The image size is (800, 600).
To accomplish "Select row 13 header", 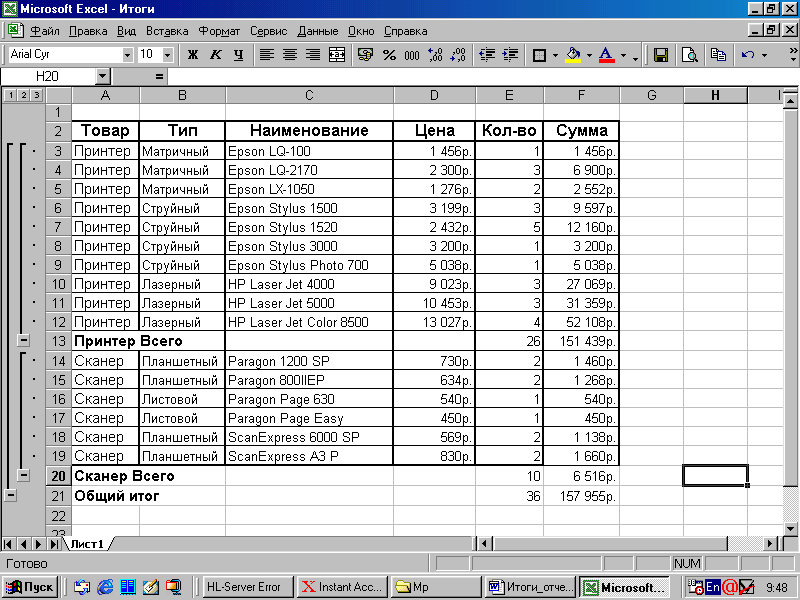I will (x=58, y=341).
